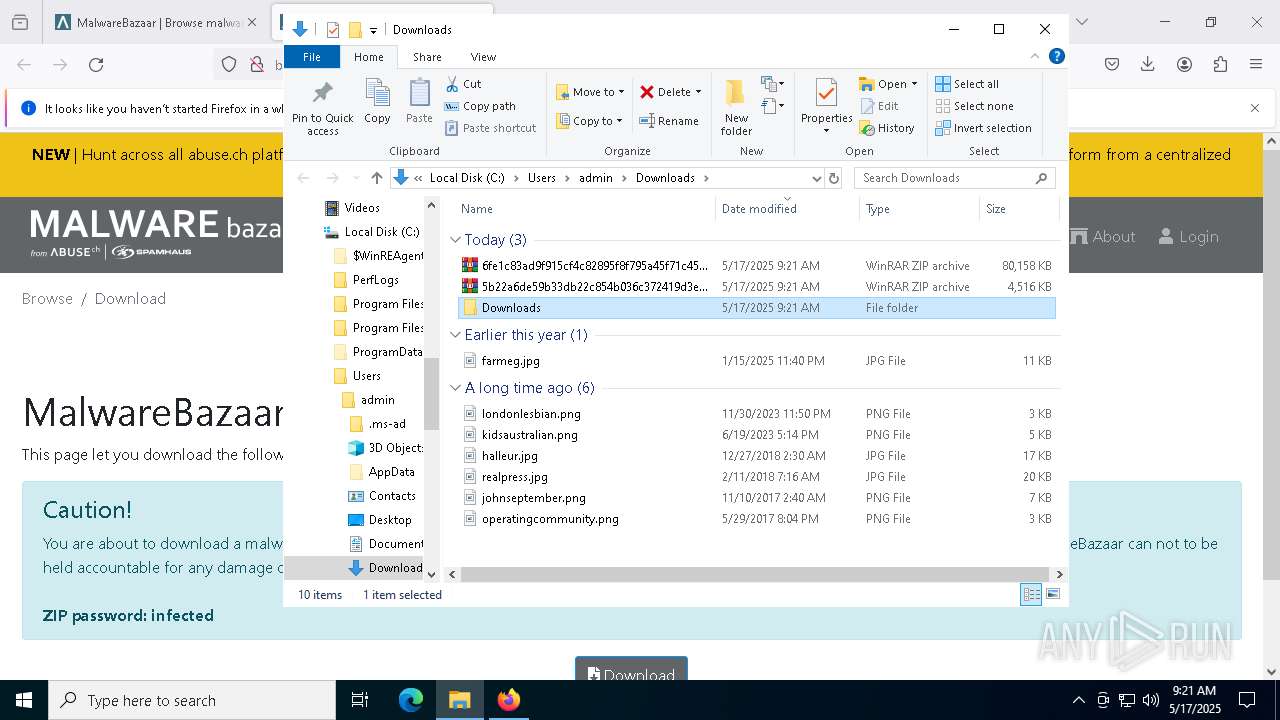Open Microsoft Edge from taskbar
This screenshot has height=720, width=1280.
[x=411, y=700]
